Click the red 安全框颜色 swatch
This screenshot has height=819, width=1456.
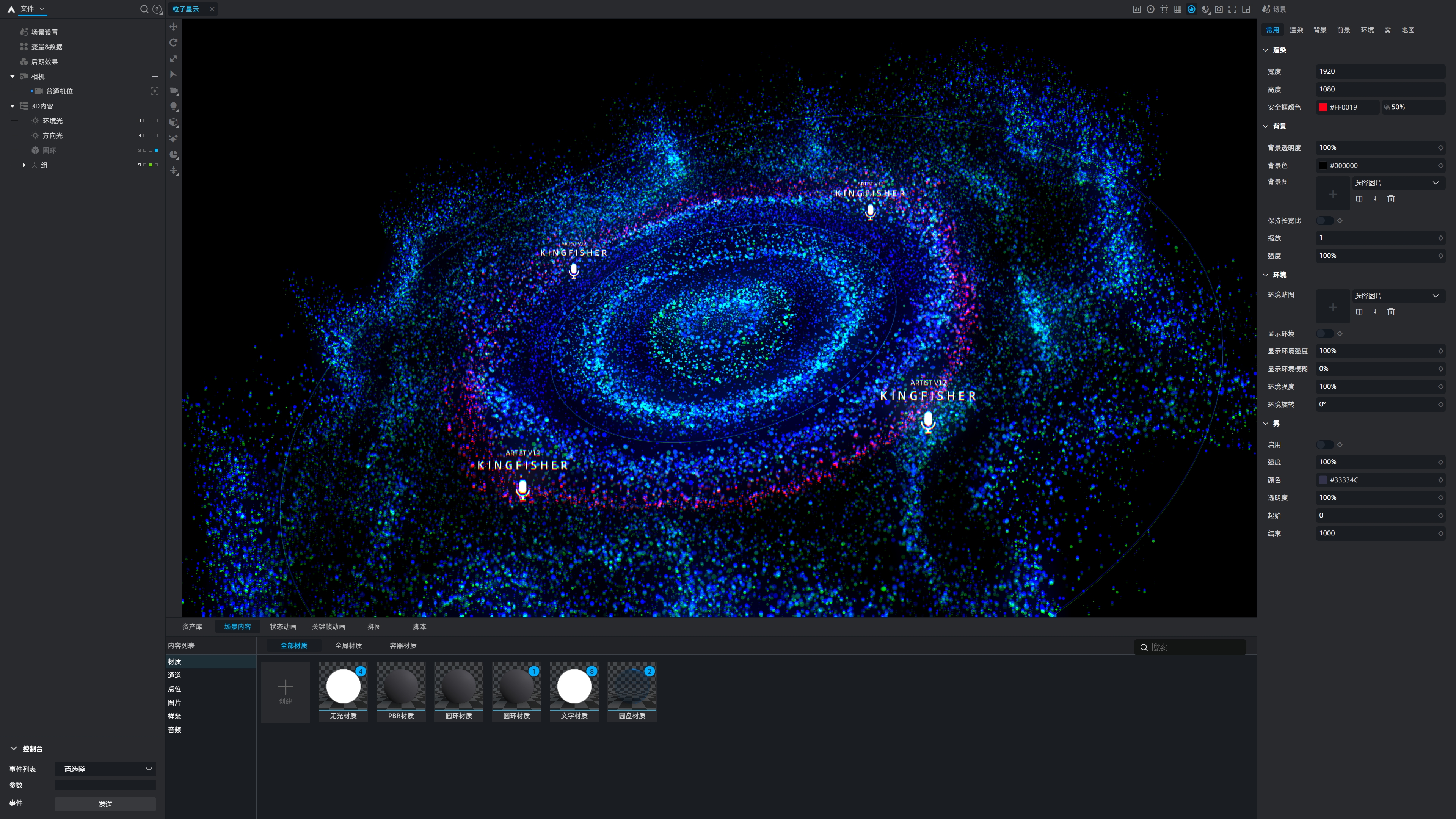1323,107
